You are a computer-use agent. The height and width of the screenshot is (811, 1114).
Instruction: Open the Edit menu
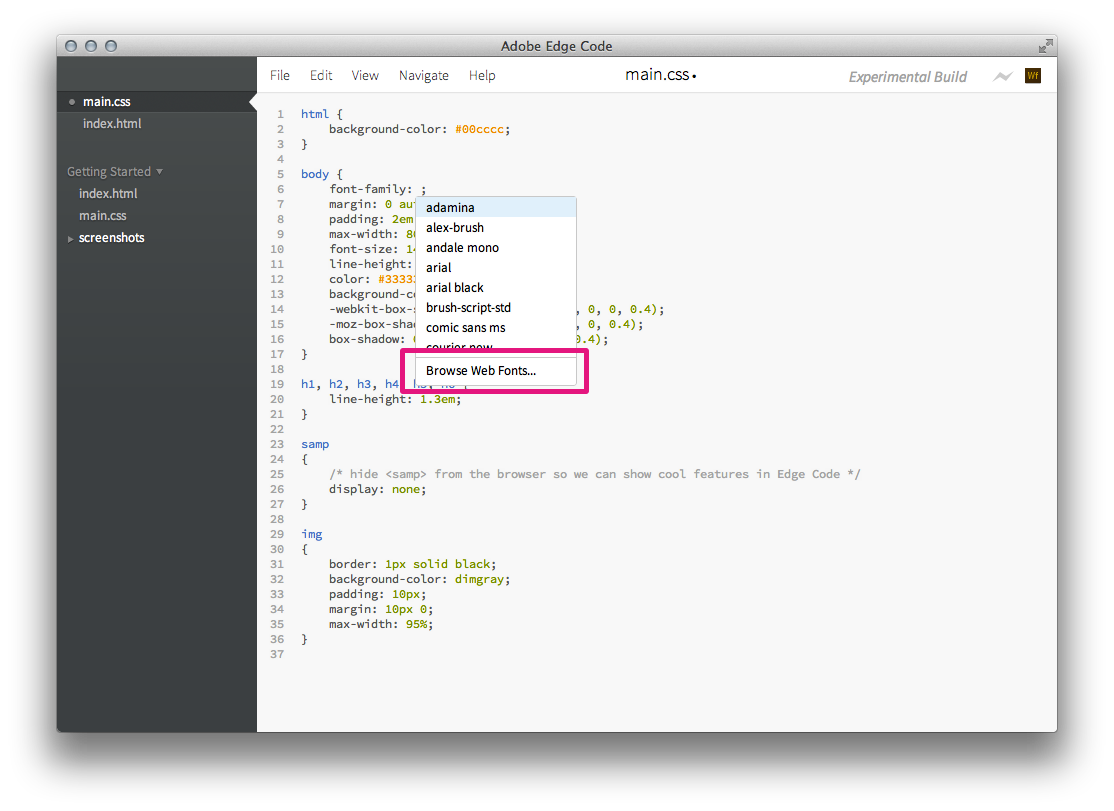click(321, 75)
